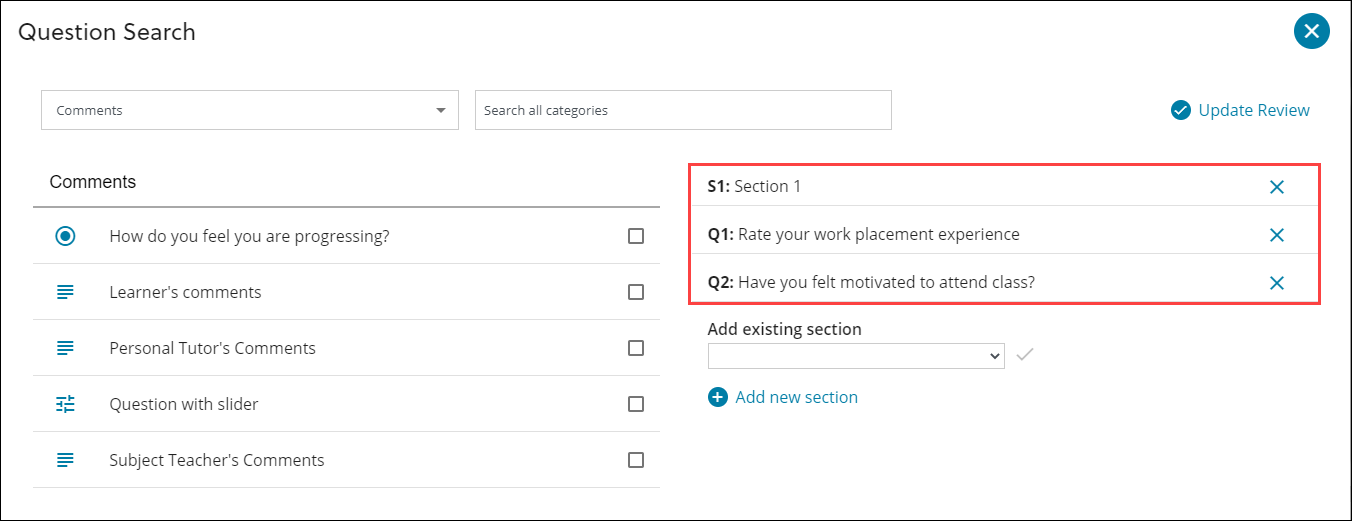Select the 'Learner's comments' row text
The height and width of the screenshot is (521, 1352).
(x=185, y=292)
